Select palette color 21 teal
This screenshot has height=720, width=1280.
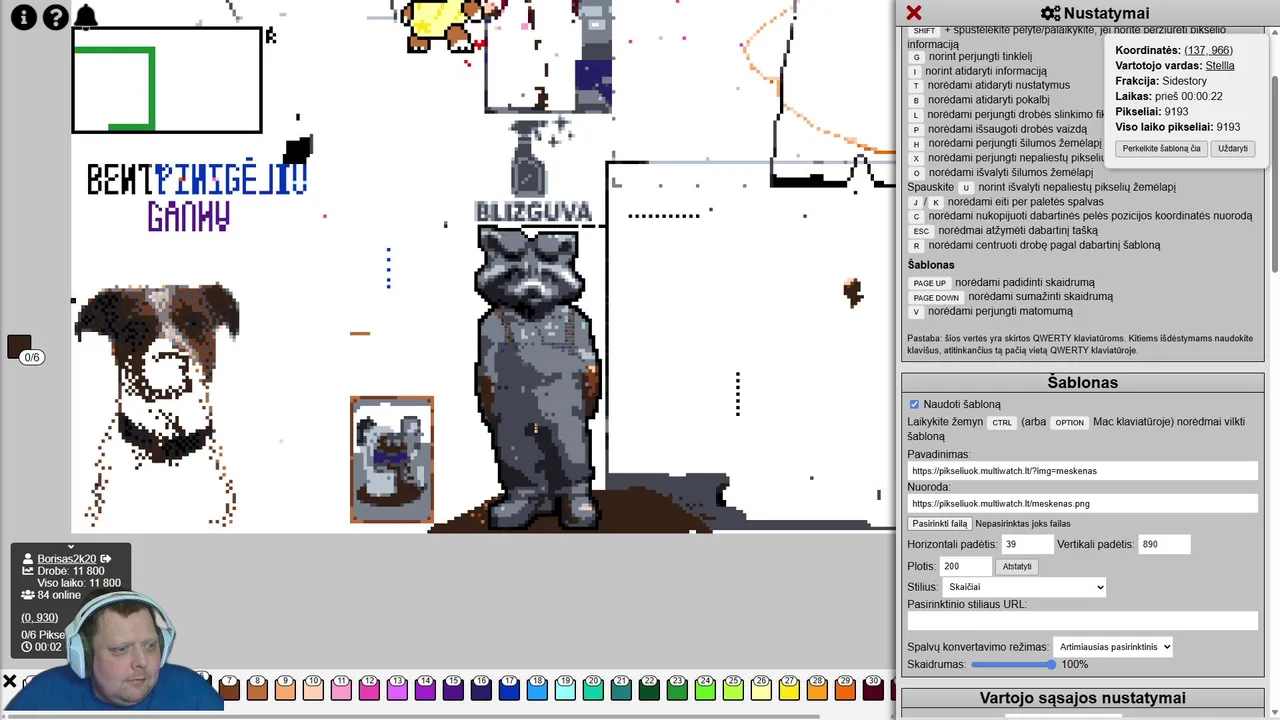[621, 687]
